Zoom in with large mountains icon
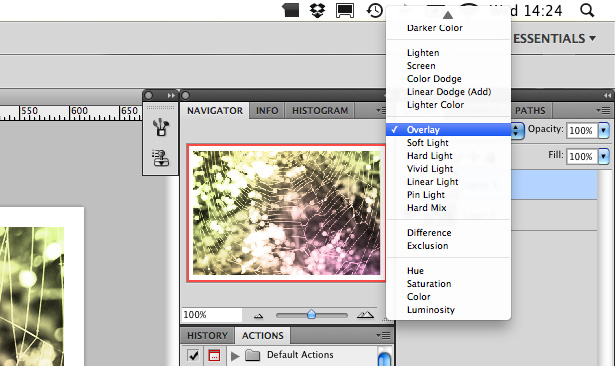The width and height of the screenshot is (615, 366). tap(365, 314)
